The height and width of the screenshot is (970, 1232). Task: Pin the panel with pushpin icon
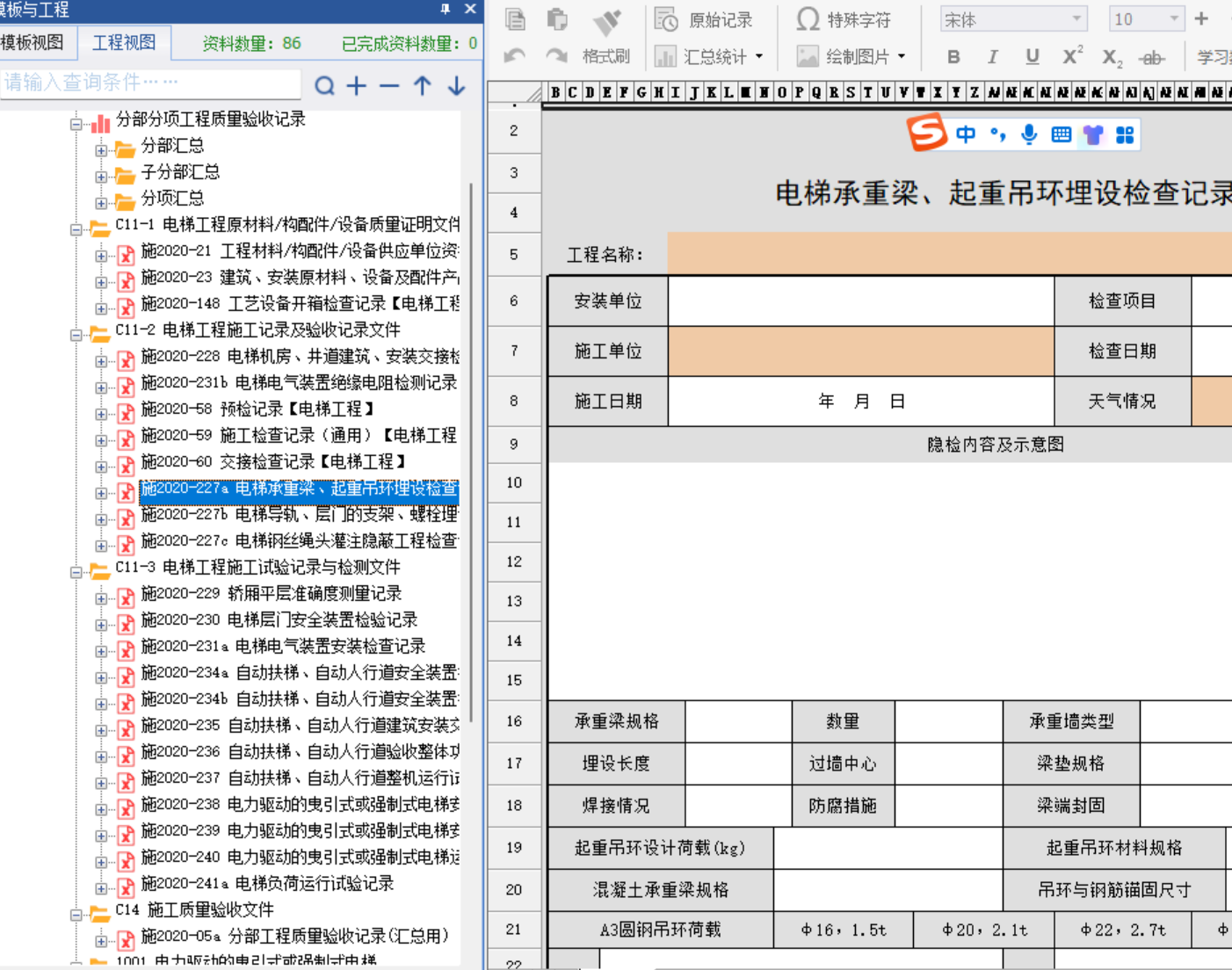[x=446, y=9]
